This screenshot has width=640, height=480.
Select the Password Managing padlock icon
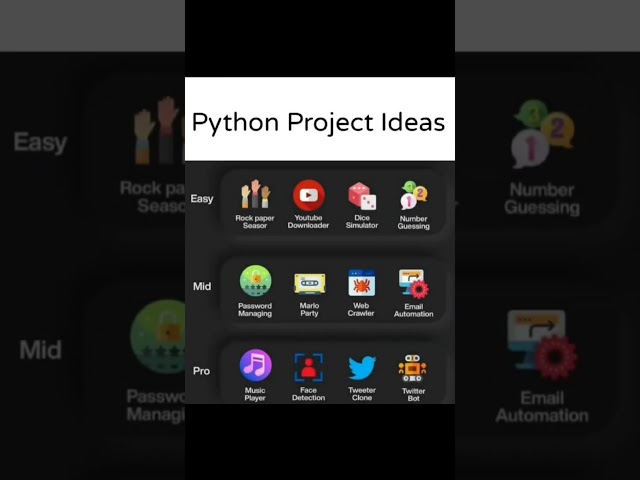pyautogui.click(x=256, y=281)
